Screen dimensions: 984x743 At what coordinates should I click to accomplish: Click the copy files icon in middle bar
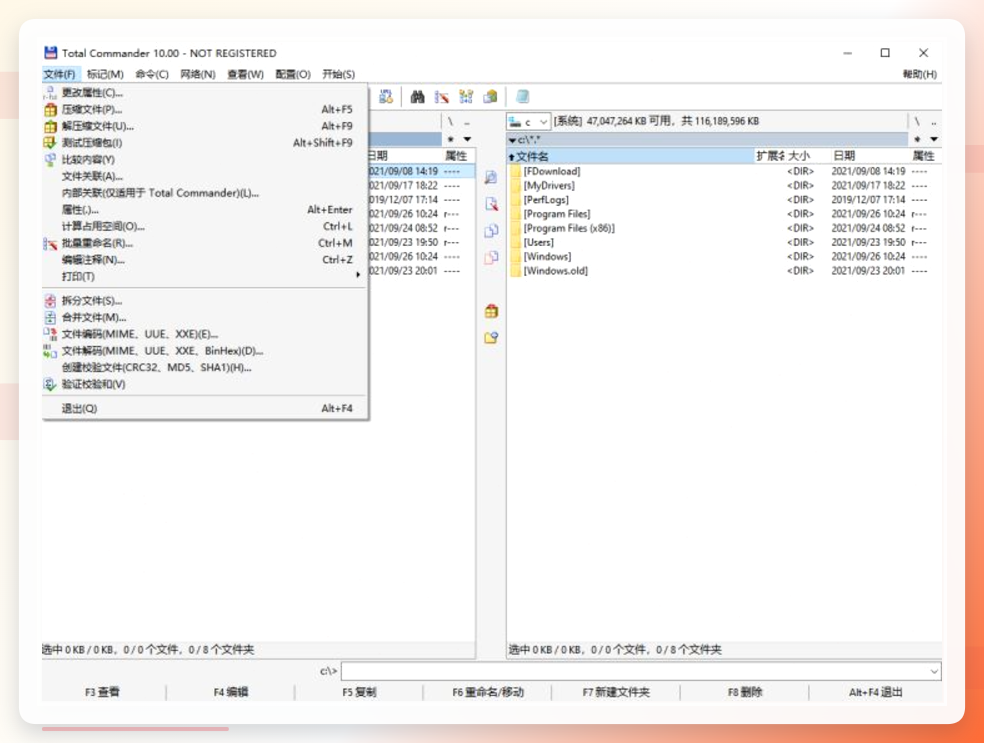[491, 230]
